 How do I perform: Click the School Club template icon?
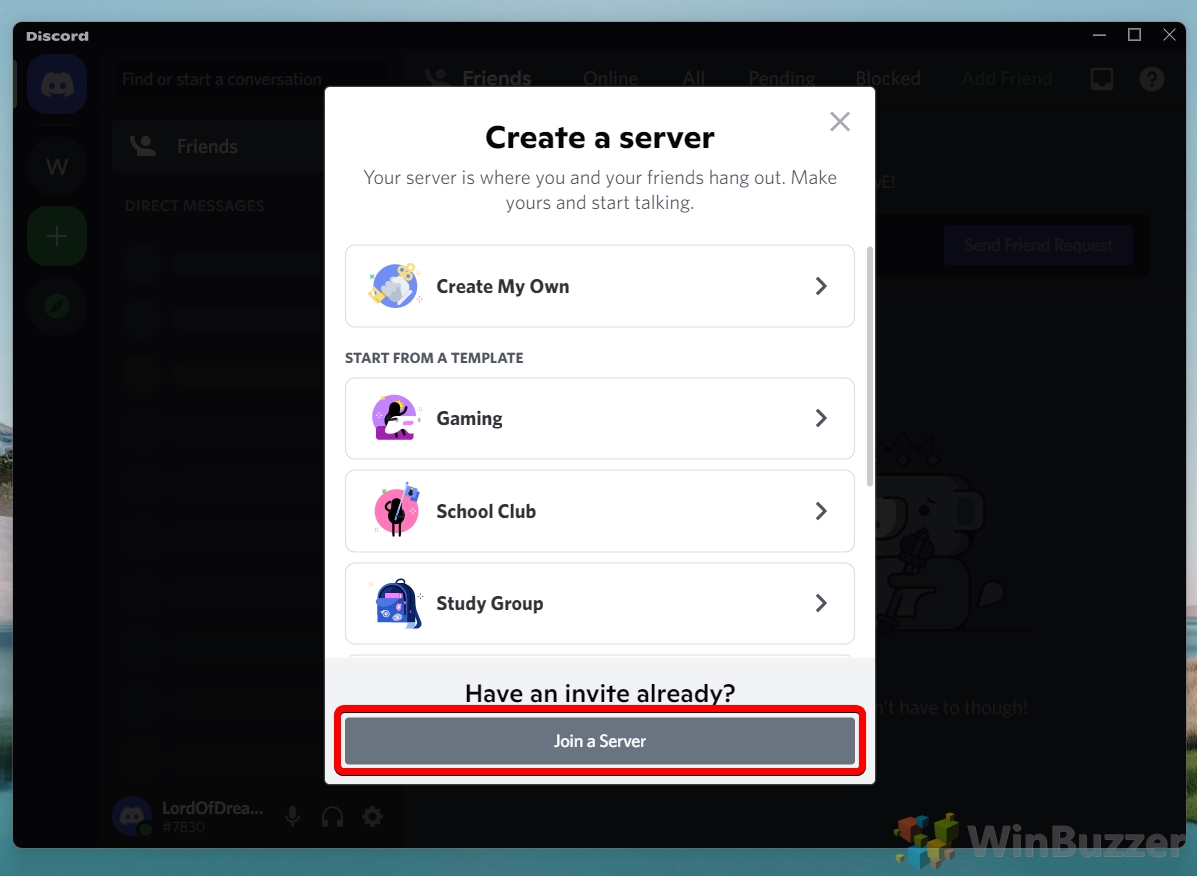(396, 510)
